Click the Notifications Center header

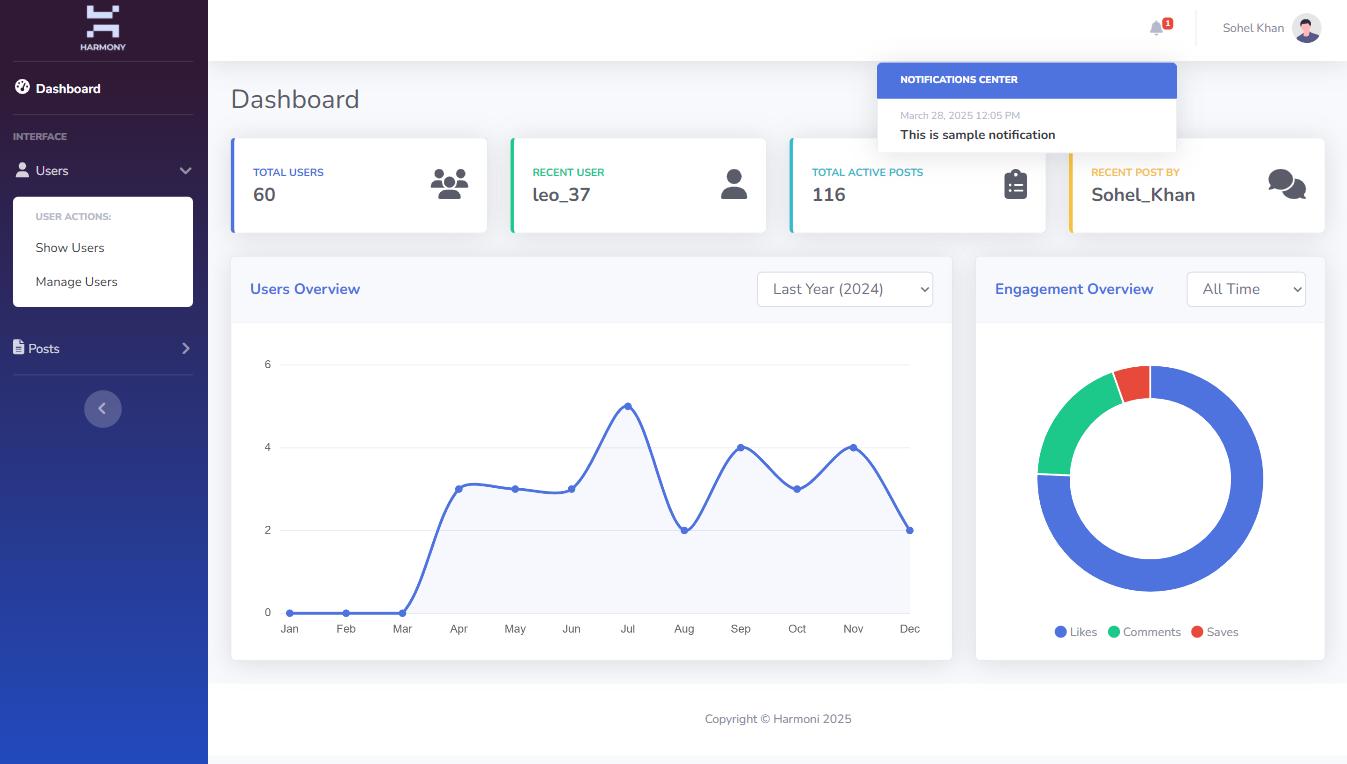[x=1027, y=80]
